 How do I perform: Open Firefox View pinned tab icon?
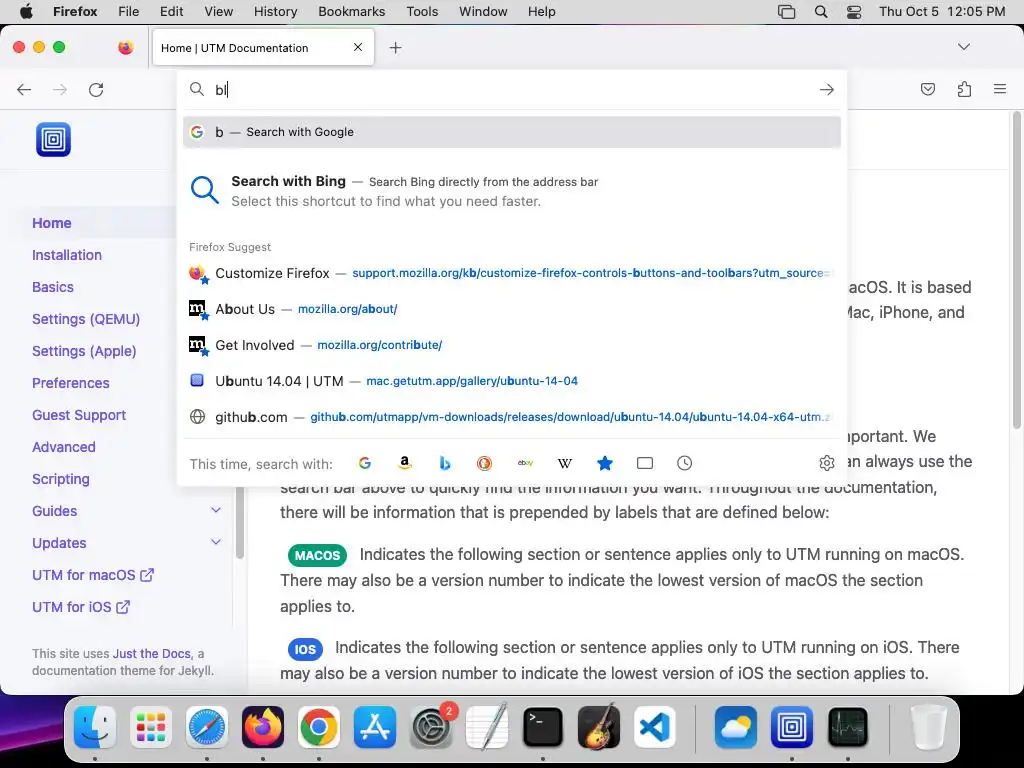tap(125, 47)
